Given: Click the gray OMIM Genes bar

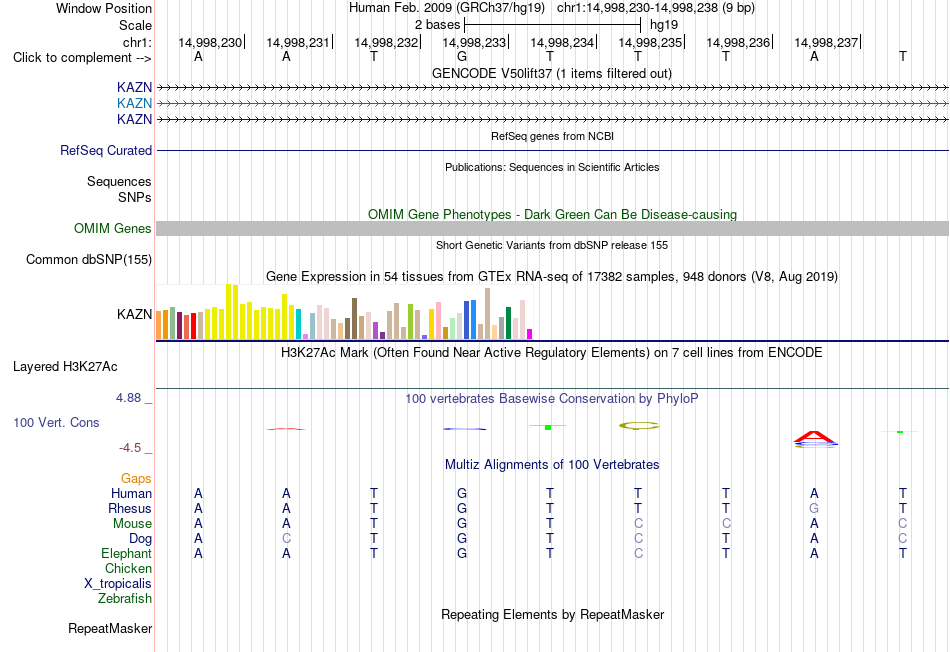Looking at the screenshot, I should [552, 228].
